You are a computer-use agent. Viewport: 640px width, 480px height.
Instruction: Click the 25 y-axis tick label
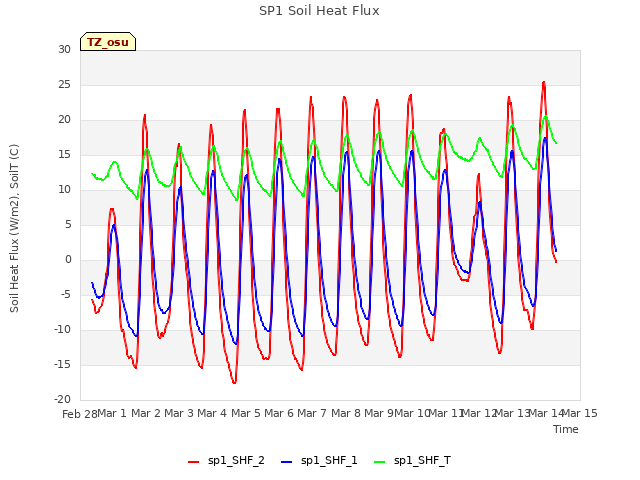[x=64, y=84]
